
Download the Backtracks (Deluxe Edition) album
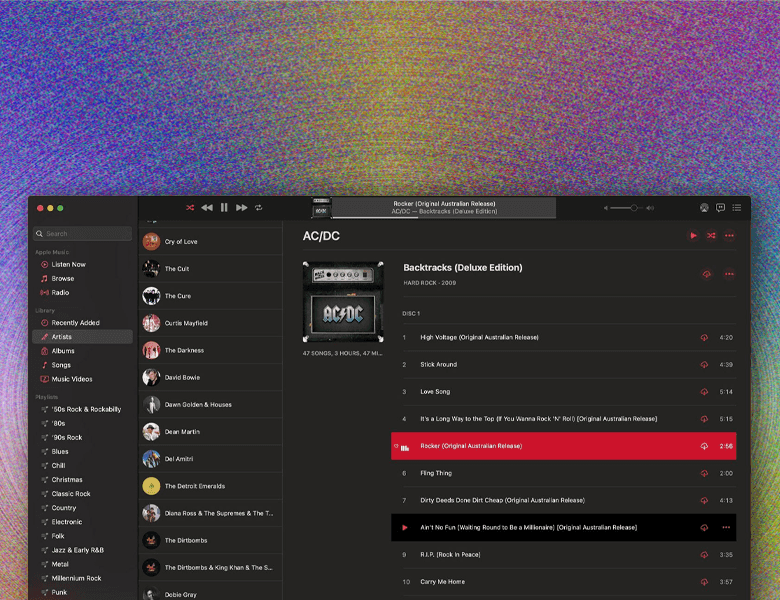[x=707, y=274]
